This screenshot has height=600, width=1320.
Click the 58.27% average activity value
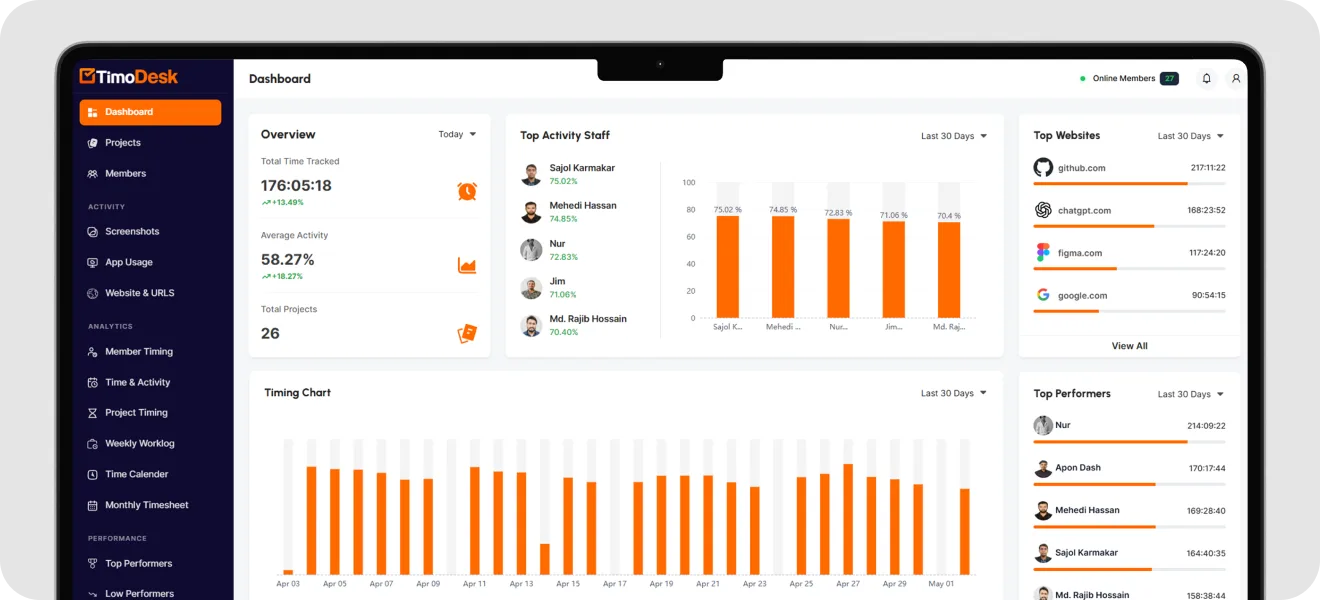click(288, 260)
